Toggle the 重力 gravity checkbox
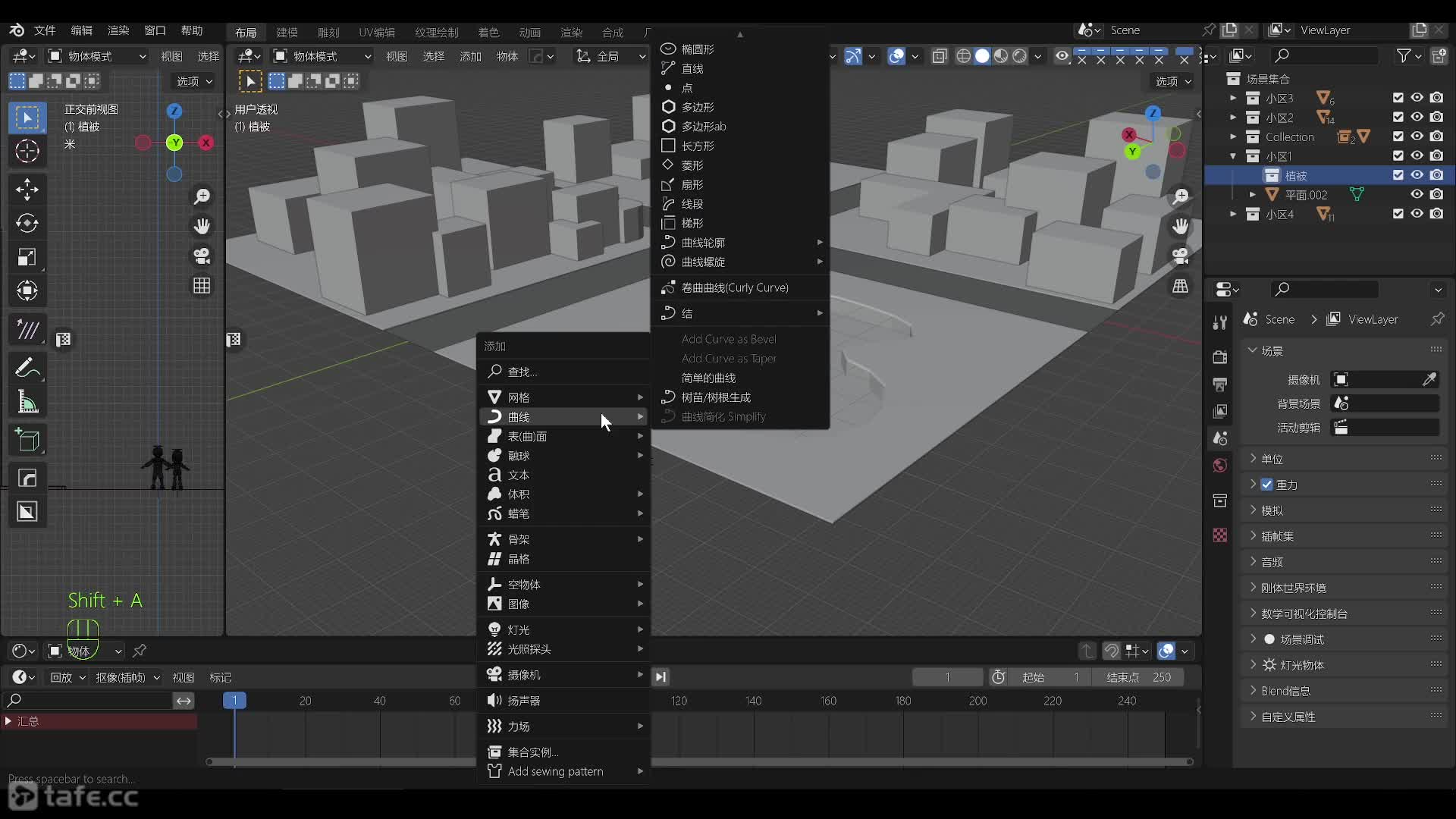Viewport: 1456px width, 819px height. pyautogui.click(x=1267, y=485)
